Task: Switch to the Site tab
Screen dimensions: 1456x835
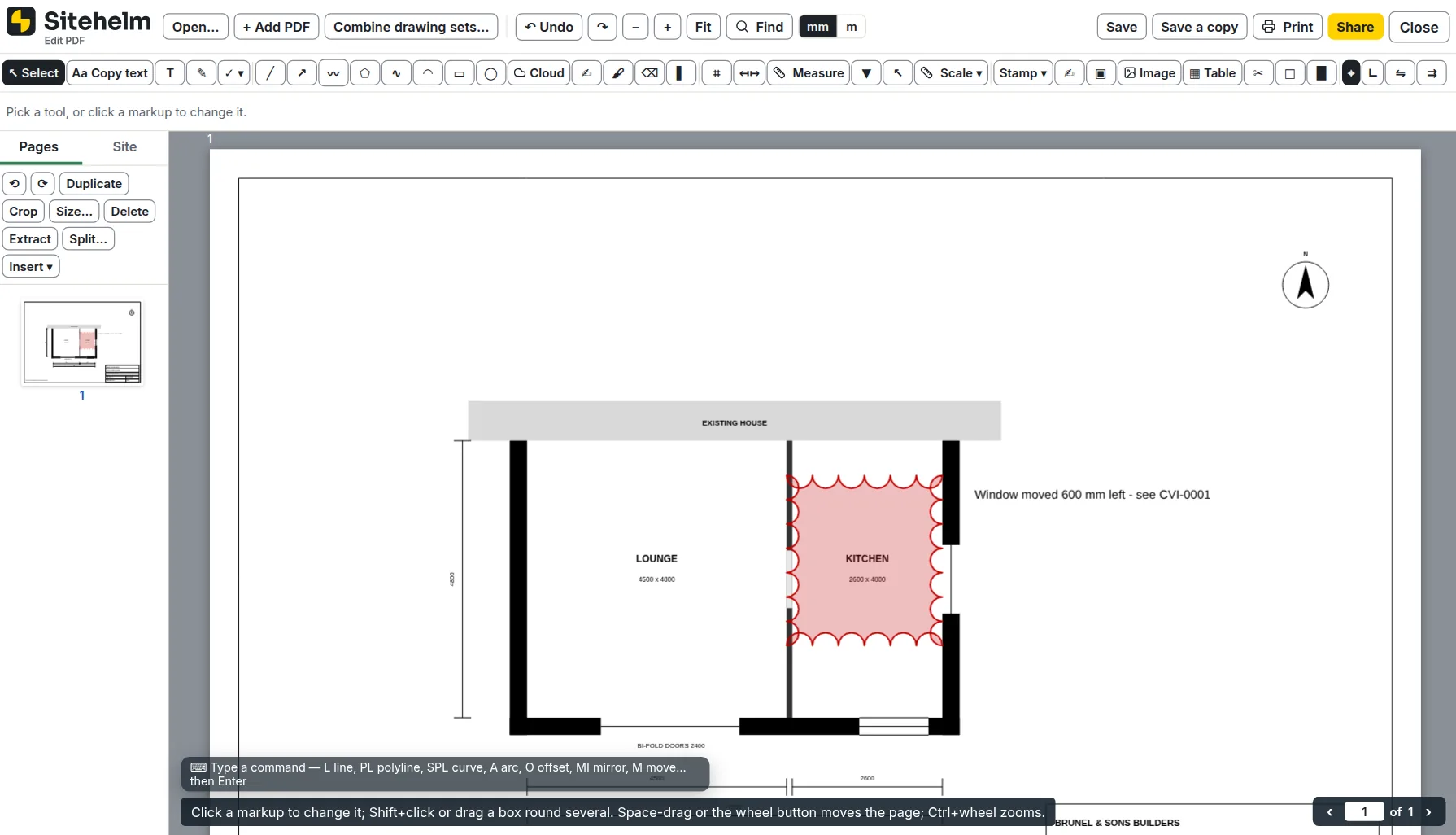Action: 124,146
